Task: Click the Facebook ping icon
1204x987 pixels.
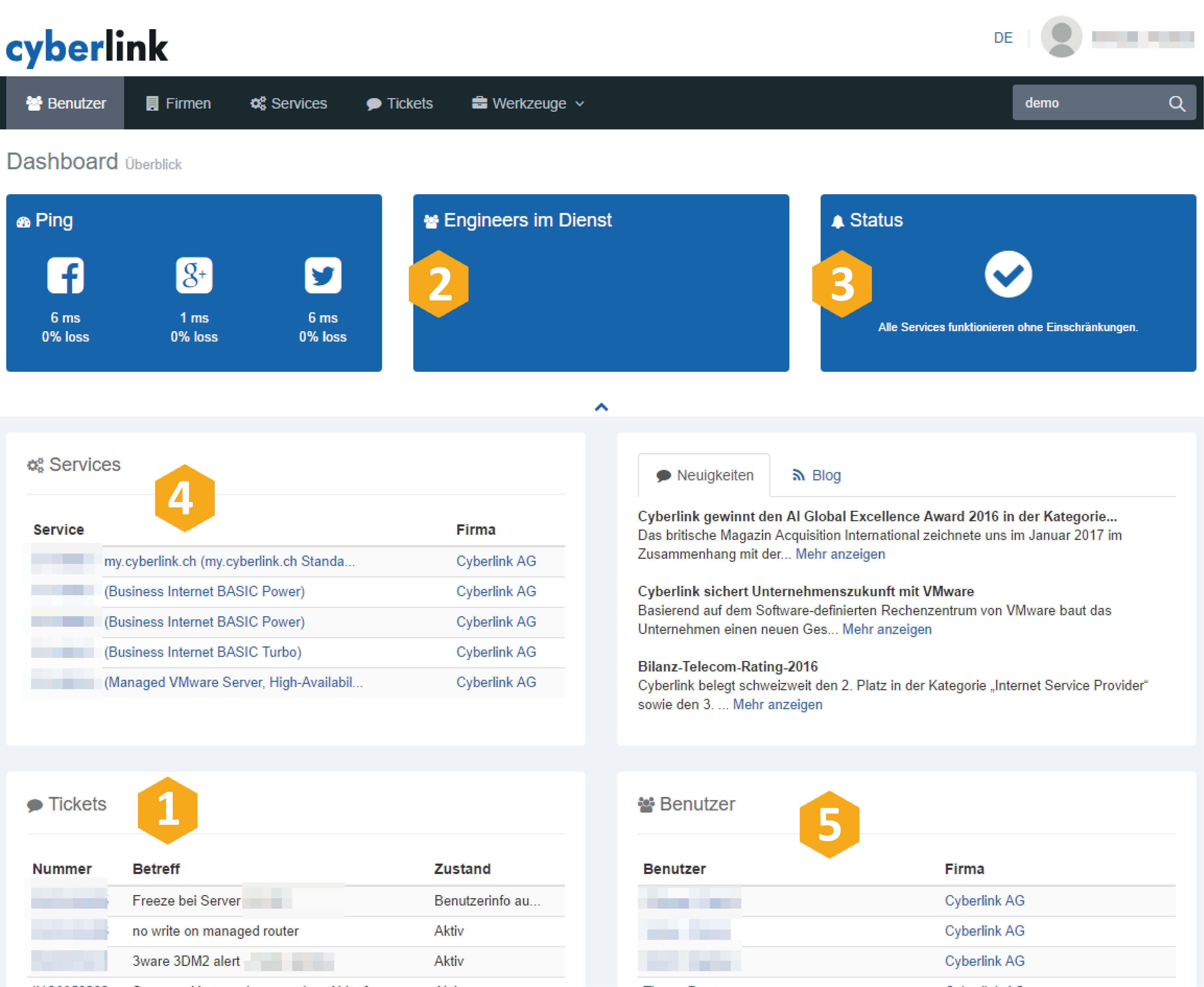Action: coord(65,275)
